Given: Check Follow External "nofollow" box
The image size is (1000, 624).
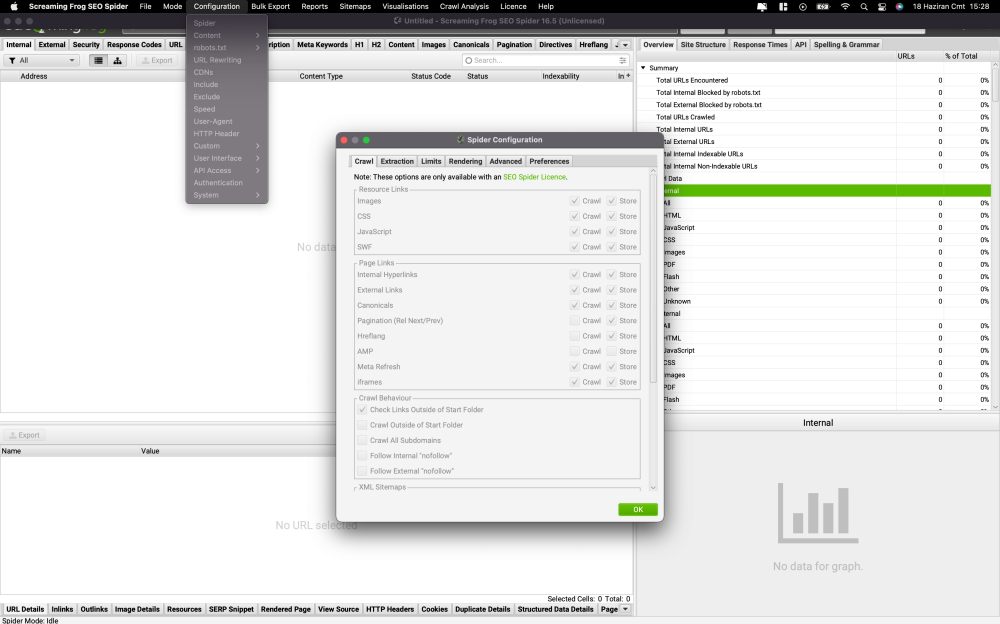Looking at the screenshot, I should click(x=362, y=471).
